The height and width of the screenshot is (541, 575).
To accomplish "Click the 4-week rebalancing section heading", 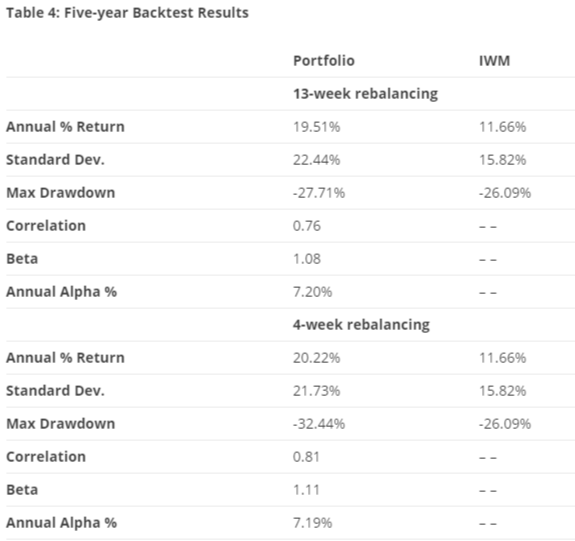I will click(x=361, y=325).
